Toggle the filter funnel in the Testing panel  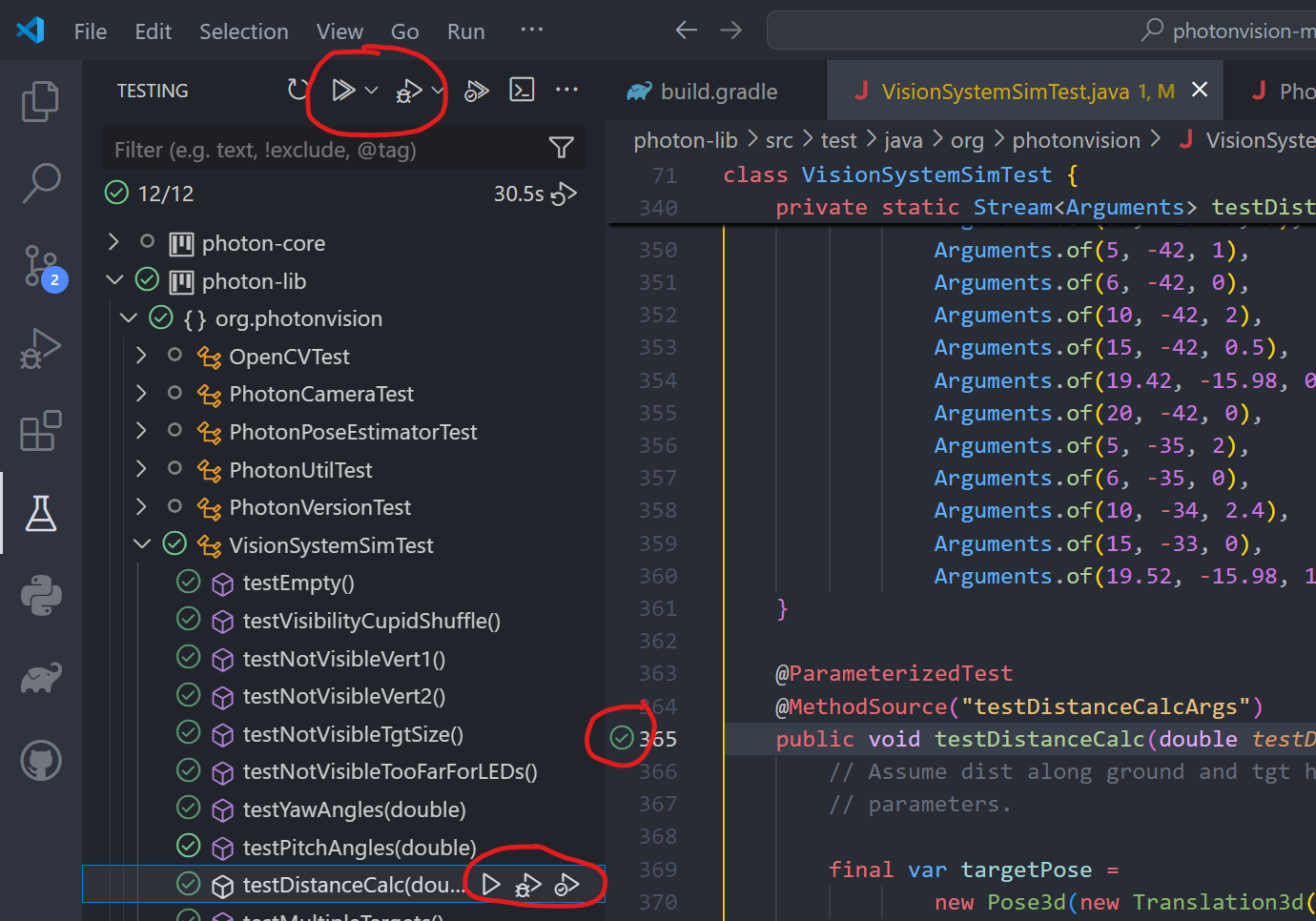pyautogui.click(x=561, y=149)
